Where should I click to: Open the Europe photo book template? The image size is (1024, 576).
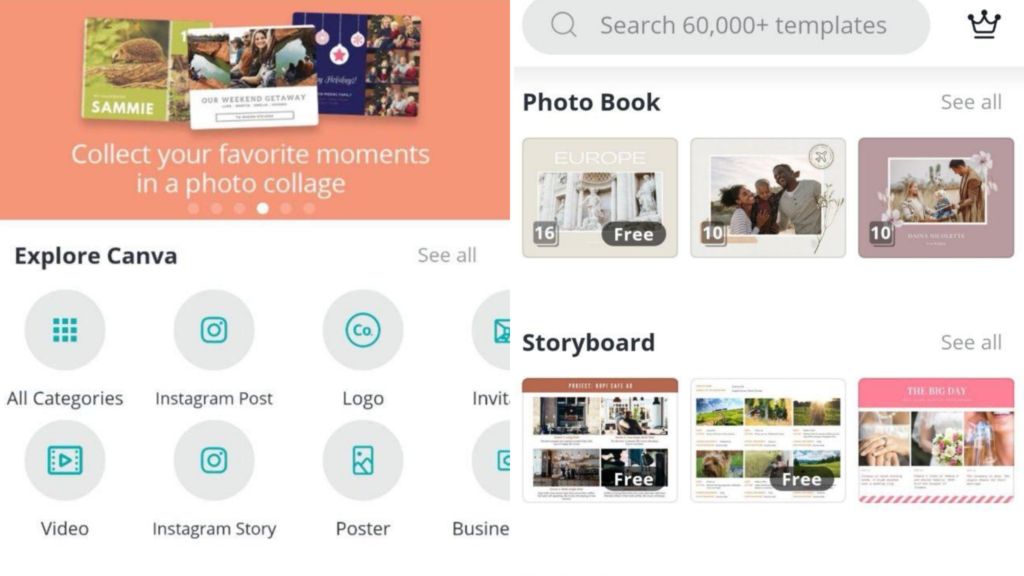[600, 197]
